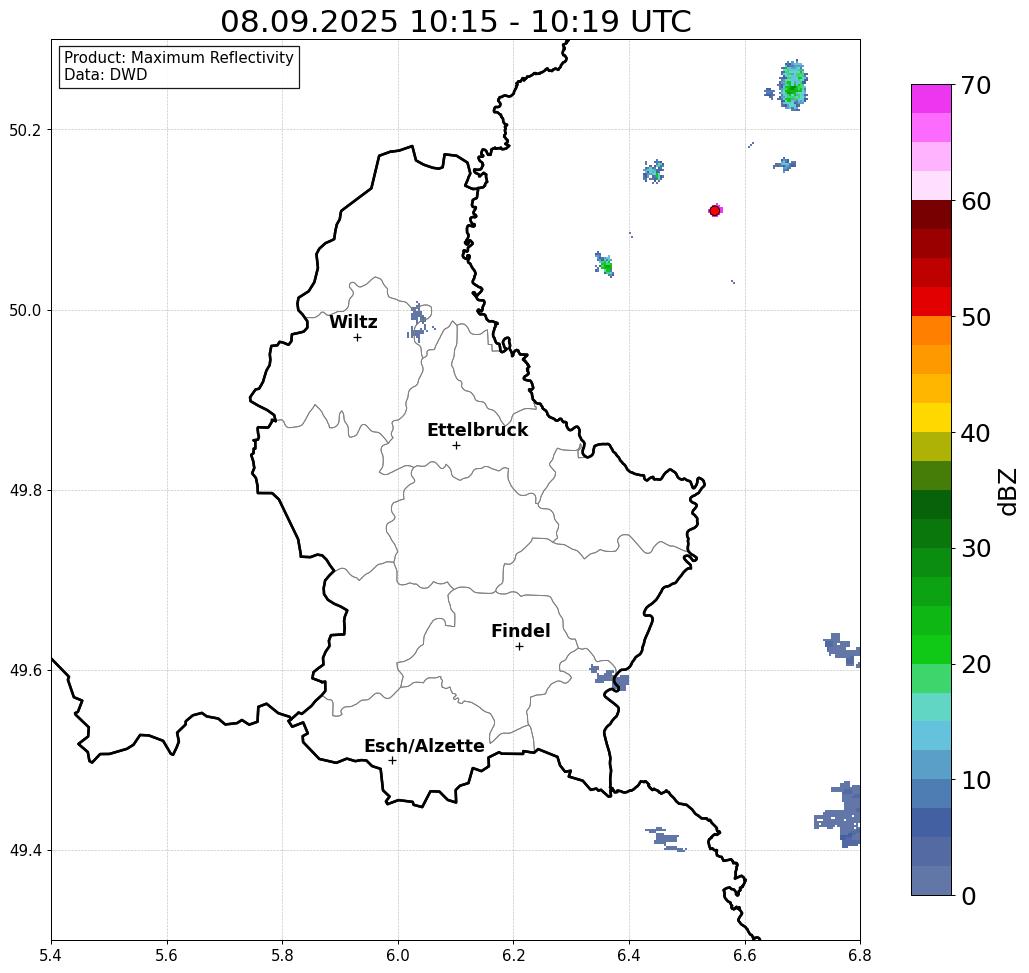Click the "Data: DWD" legend line
Image resolution: width=1029 pixels, height=973 pixels.
click(106, 75)
